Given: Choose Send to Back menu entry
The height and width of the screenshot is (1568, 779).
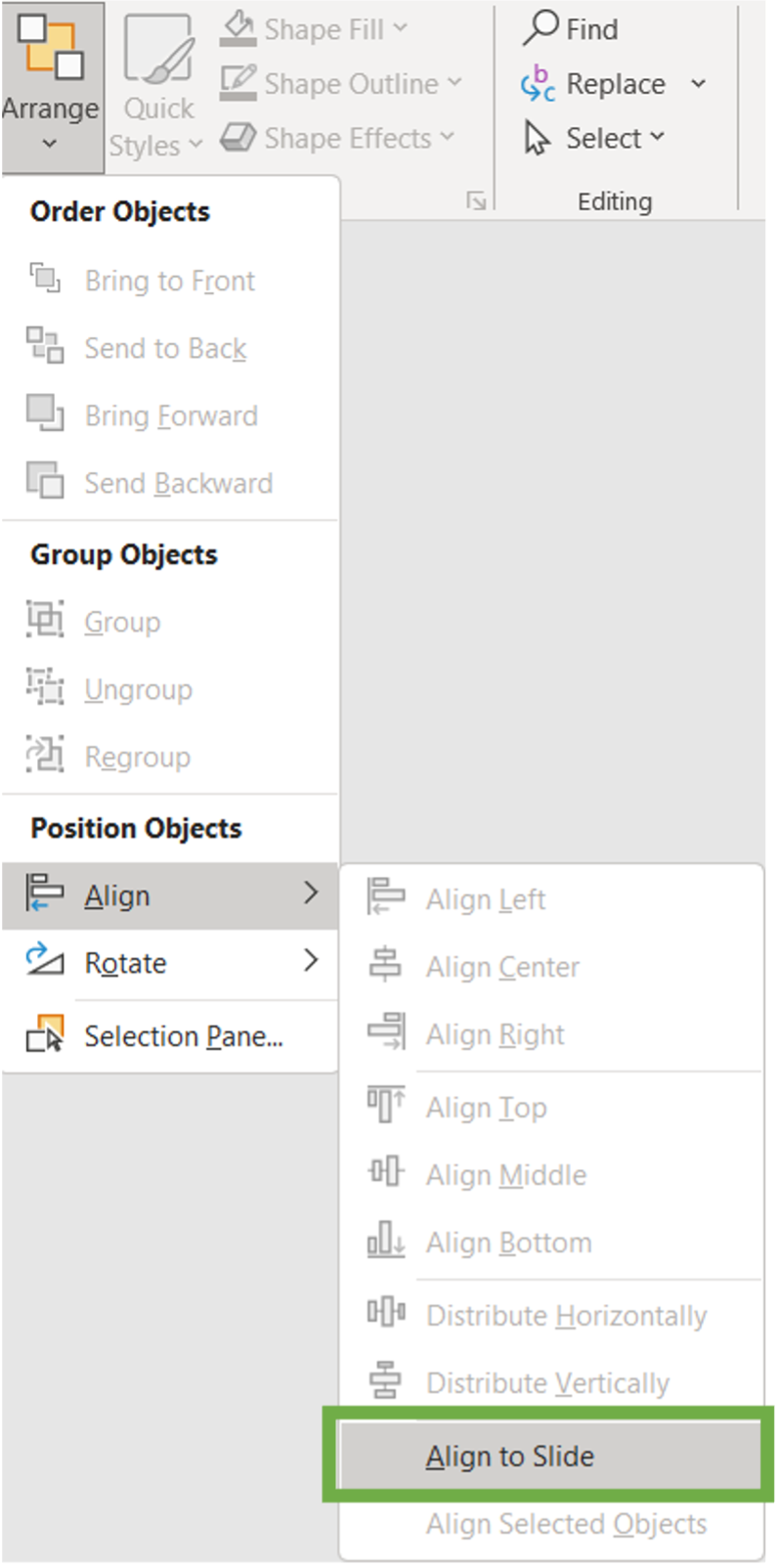Looking at the screenshot, I should (x=165, y=348).
